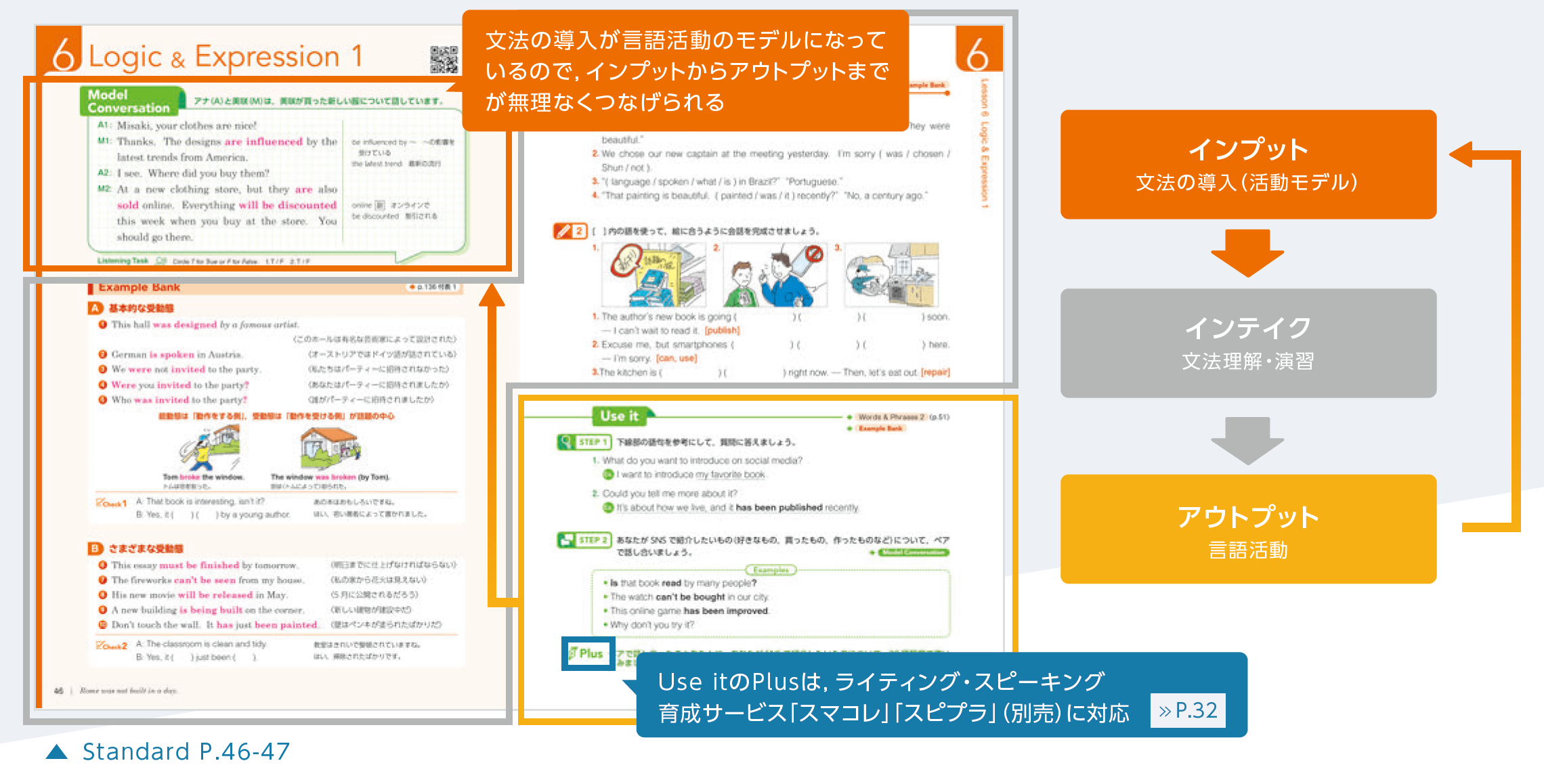Click the orange circled B section icon
The width and height of the screenshot is (1544, 784).
pos(95,548)
